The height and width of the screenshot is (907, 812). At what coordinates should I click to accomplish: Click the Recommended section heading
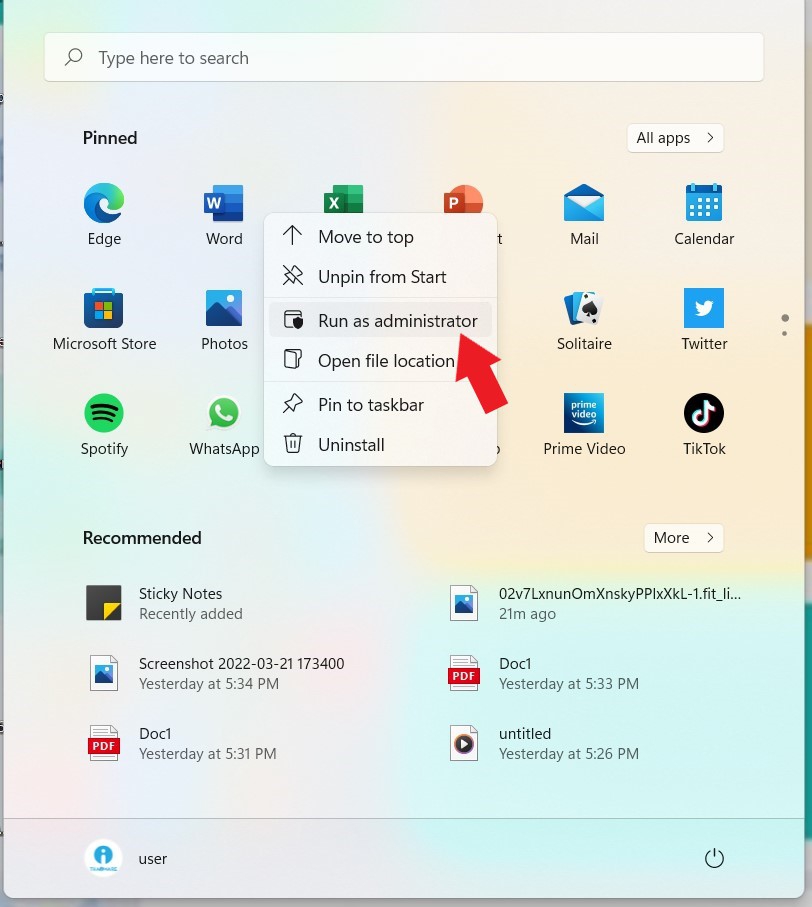point(142,538)
